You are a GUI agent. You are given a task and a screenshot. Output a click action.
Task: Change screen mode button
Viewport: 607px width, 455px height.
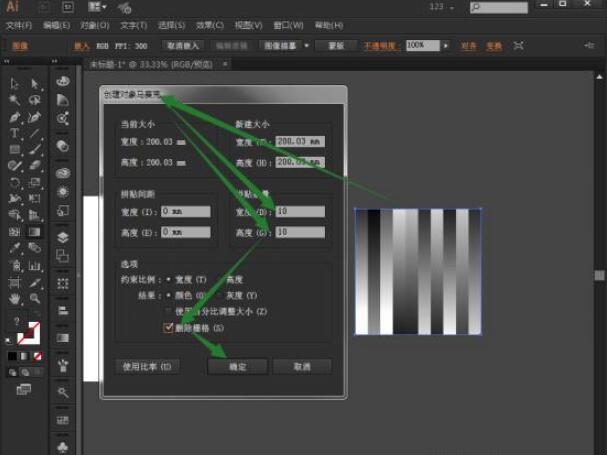[x=24, y=389]
